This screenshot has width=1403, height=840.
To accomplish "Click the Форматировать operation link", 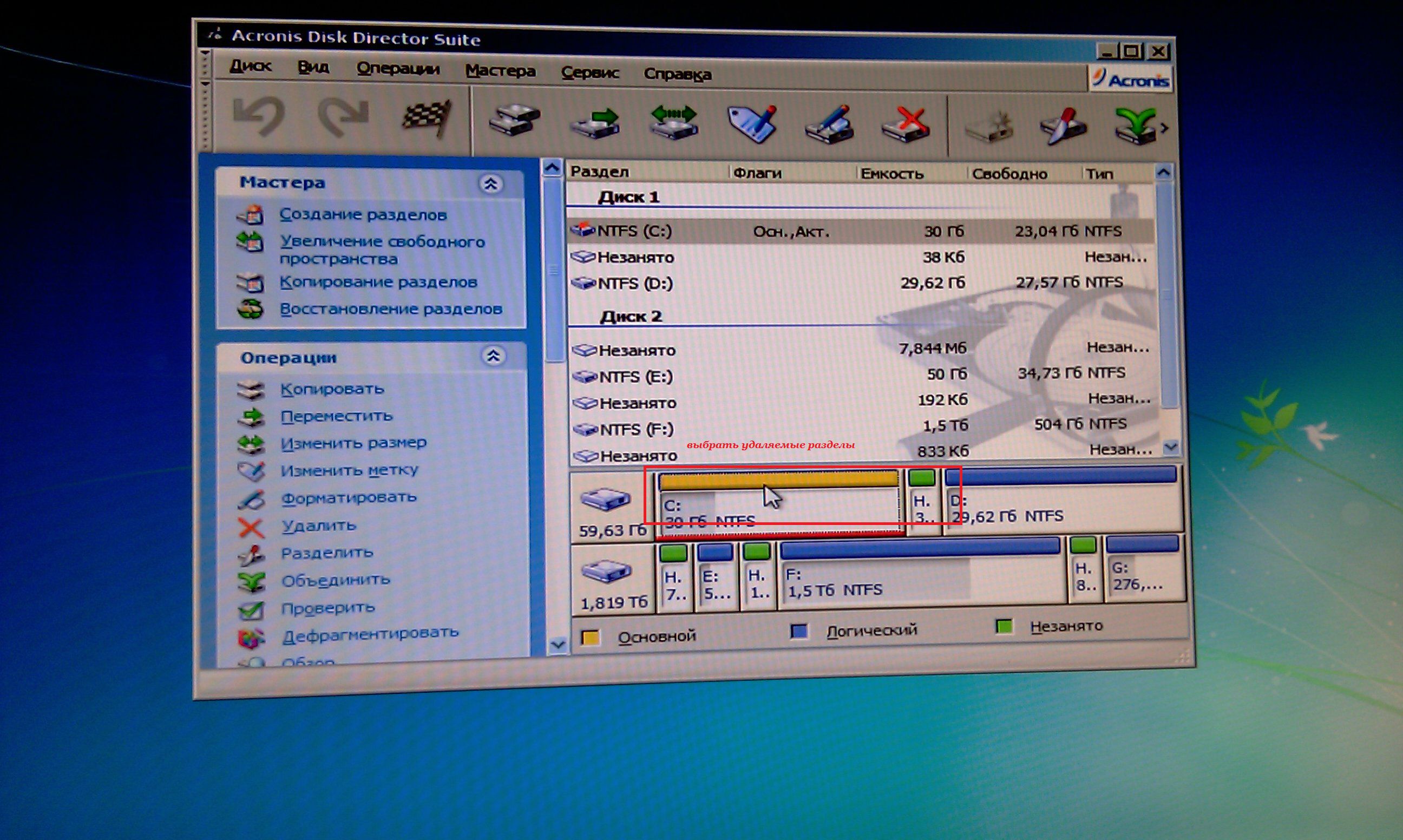I will point(349,497).
